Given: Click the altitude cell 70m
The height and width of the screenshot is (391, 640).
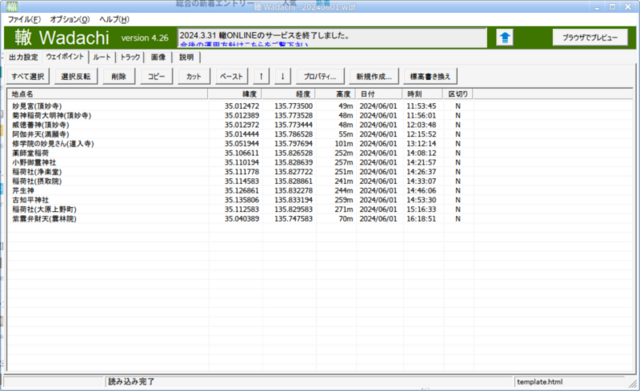Looking at the screenshot, I should pyautogui.click(x=346, y=219).
